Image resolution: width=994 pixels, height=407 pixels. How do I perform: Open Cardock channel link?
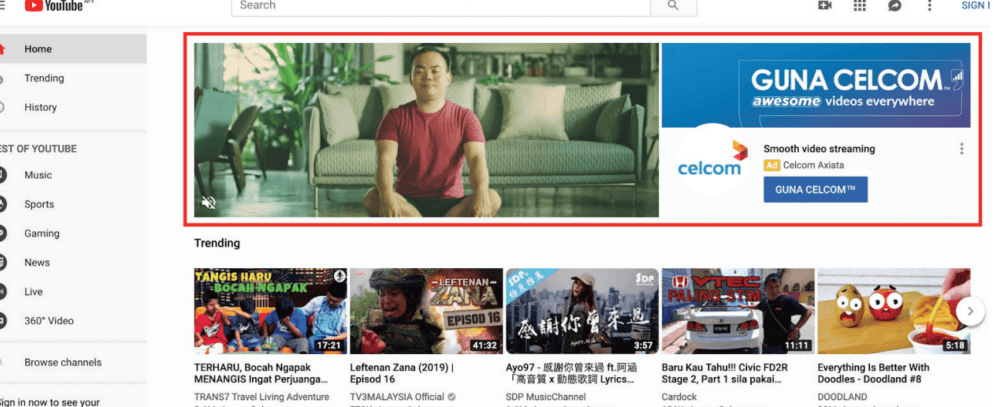[x=679, y=397]
